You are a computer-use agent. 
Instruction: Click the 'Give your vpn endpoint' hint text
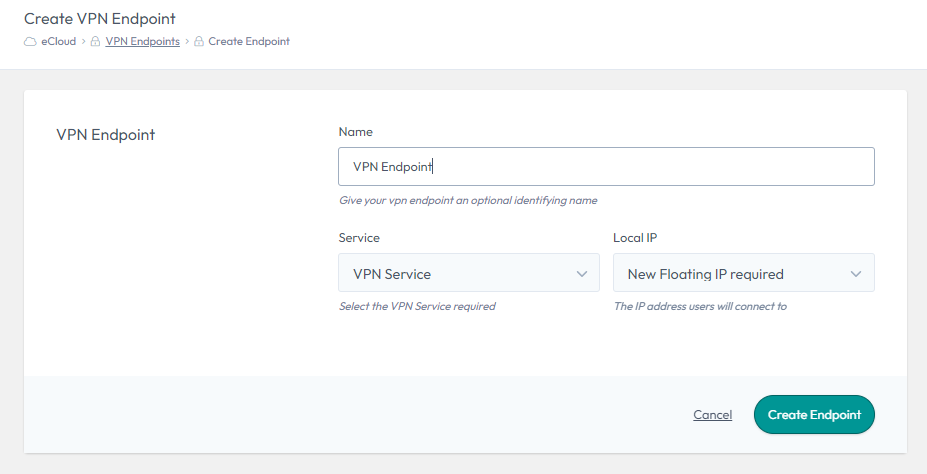(468, 200)
